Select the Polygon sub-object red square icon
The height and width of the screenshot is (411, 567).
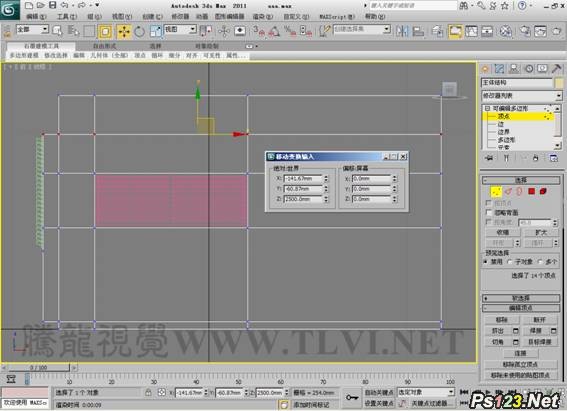coord(531,191)
